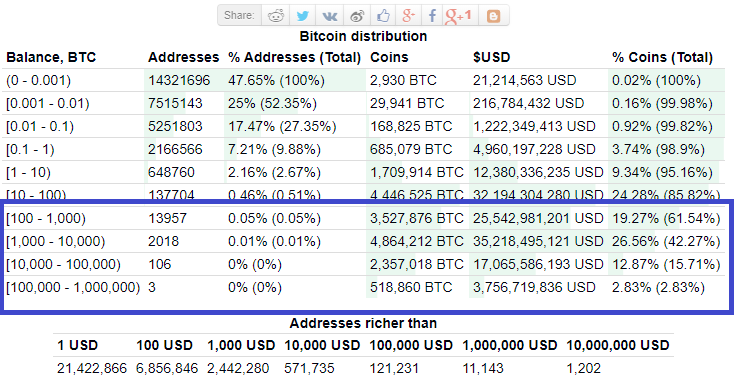Click the 0.02% (100%) coins cell
This screenshot has width=743, height=392.
coord(656,81)
